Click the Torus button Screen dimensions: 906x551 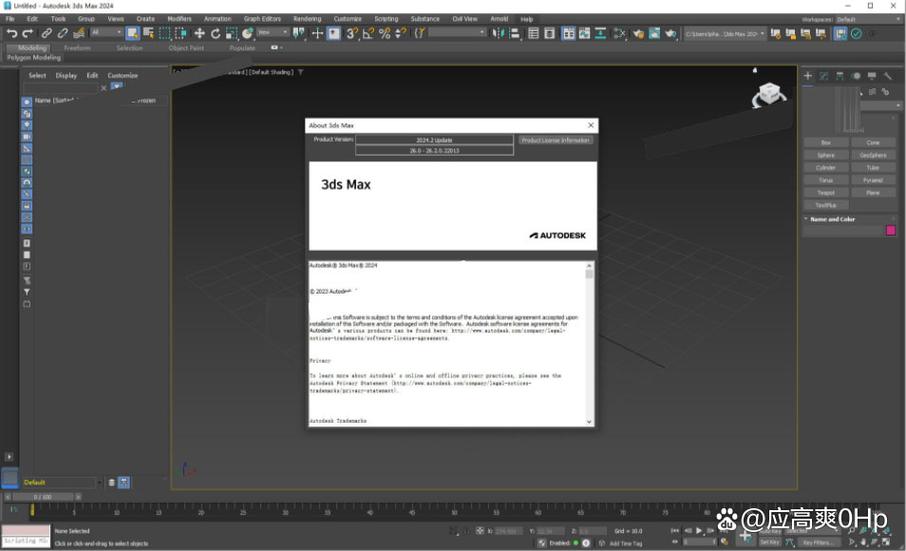[x=826, y=180]
